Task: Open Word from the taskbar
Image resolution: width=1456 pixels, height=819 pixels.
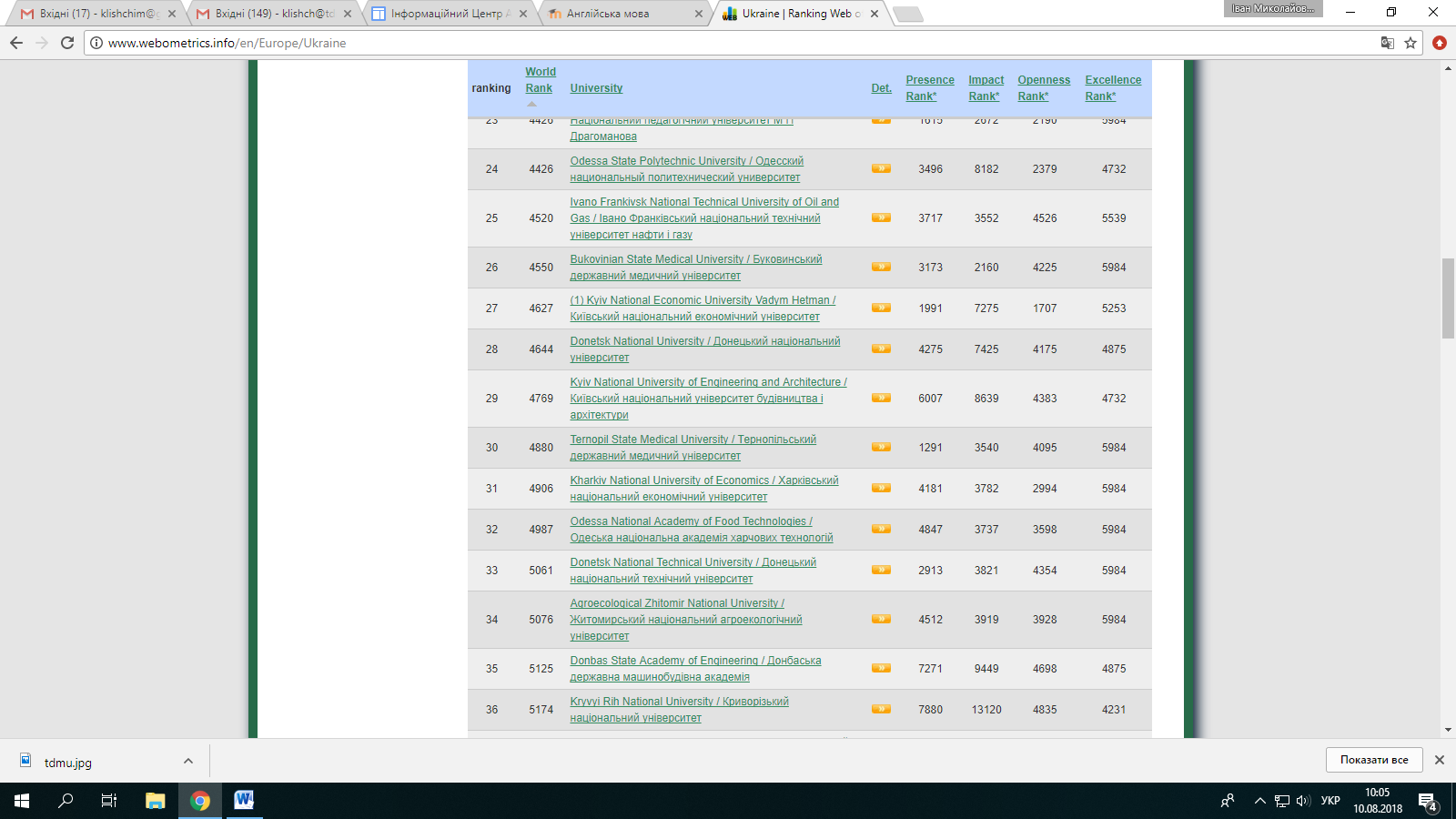Action: [x=244, y=801]
